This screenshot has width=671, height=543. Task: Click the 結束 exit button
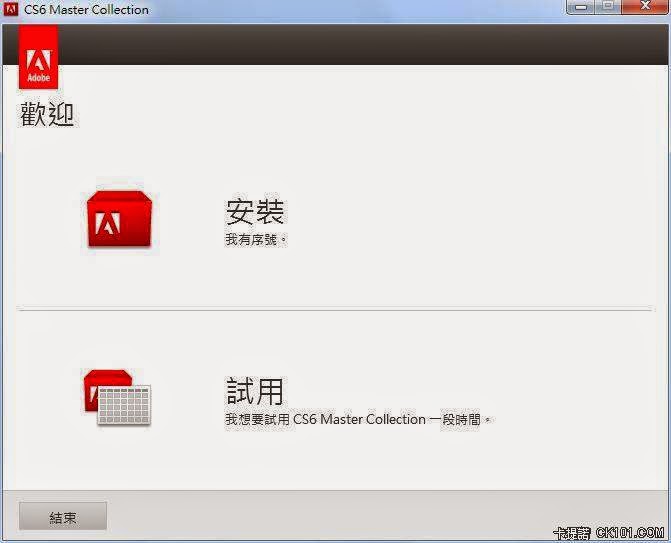click(63, 516)
